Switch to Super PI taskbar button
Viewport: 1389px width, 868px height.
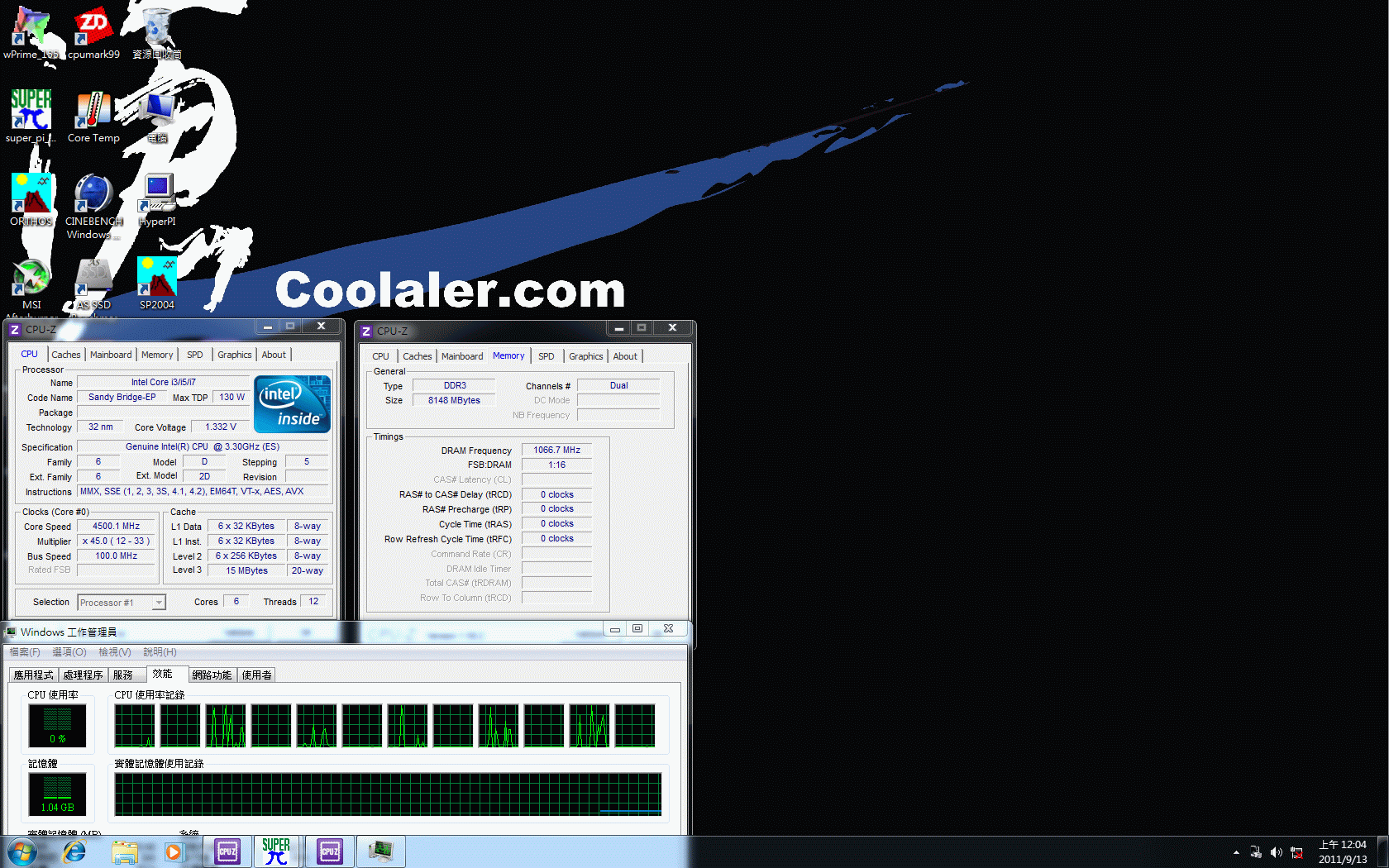coord(276,851)
